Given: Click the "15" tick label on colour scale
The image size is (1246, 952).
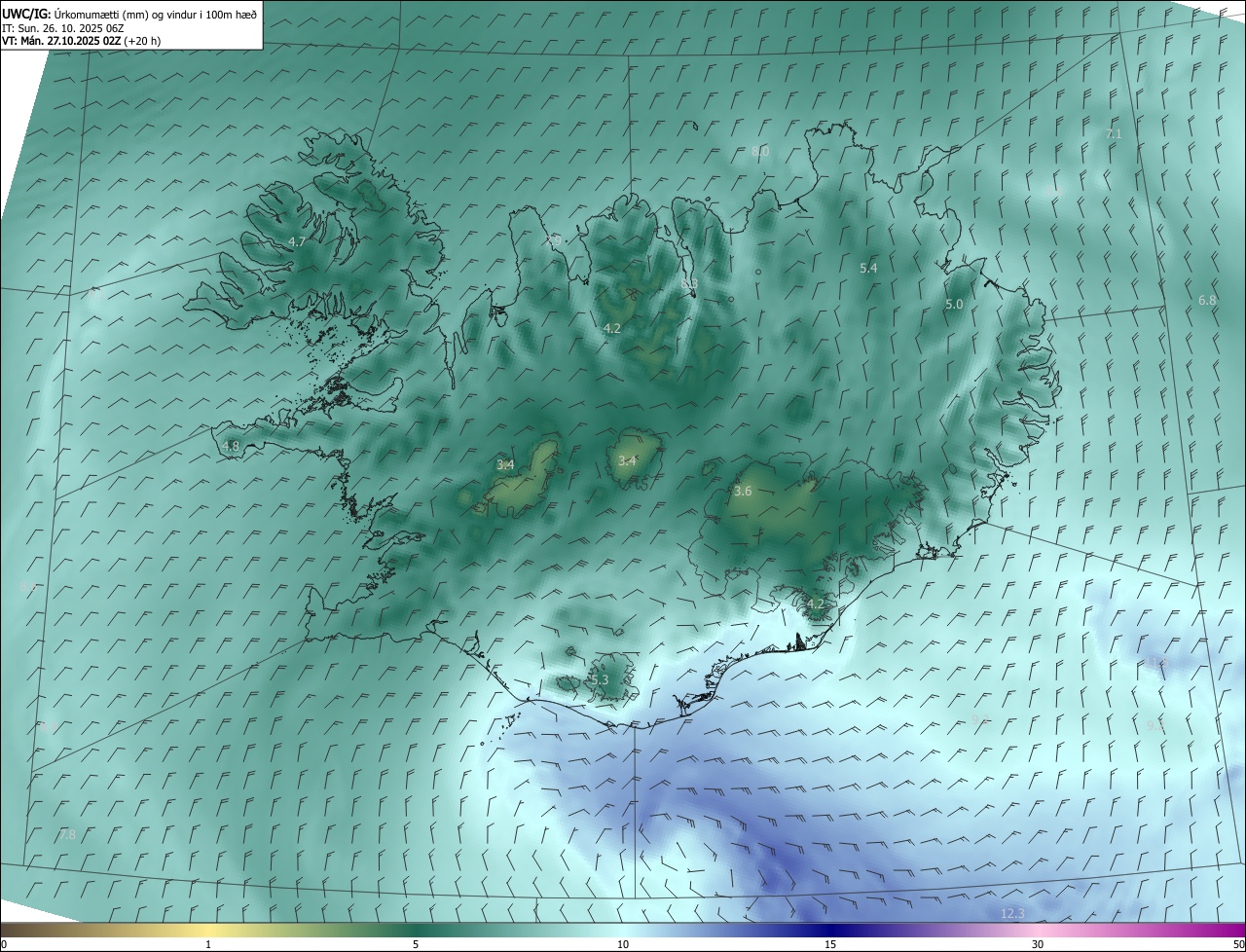Looking at the screenshot, I should point(830,944).
